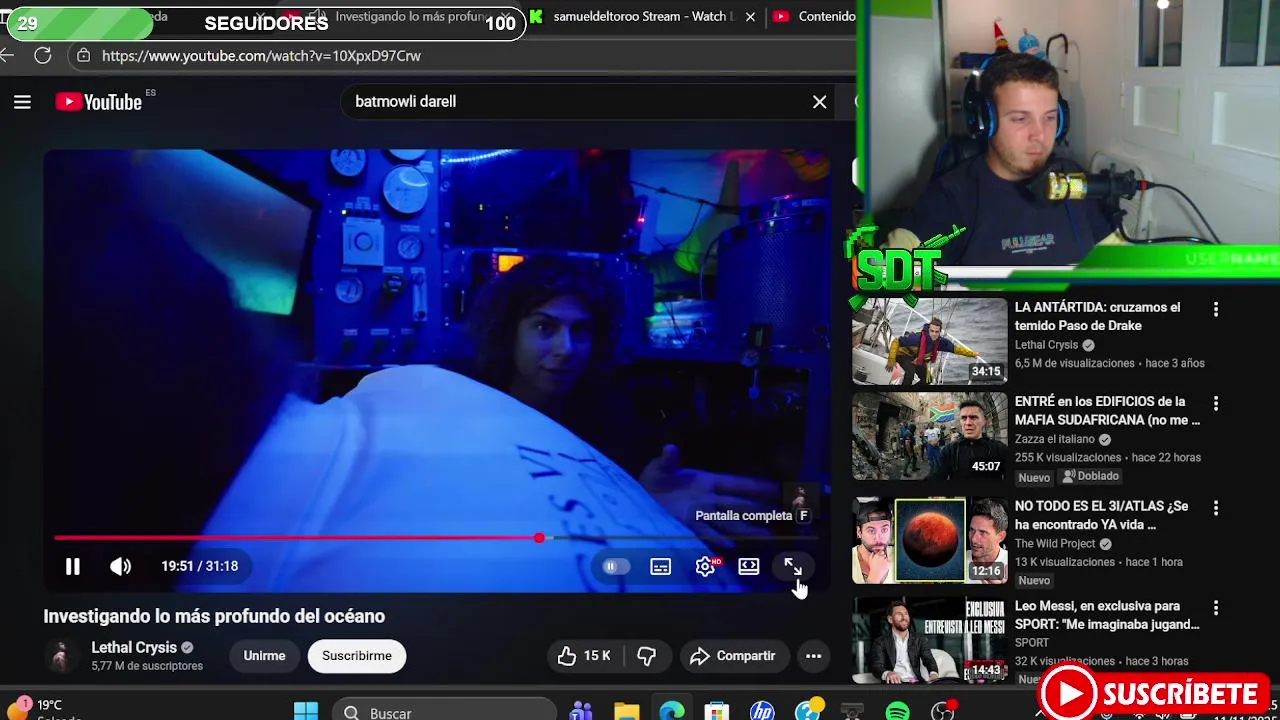Switch to Contenido browser tab
This screenshot has width=1280, height=720.
click(x=813, y=16)
